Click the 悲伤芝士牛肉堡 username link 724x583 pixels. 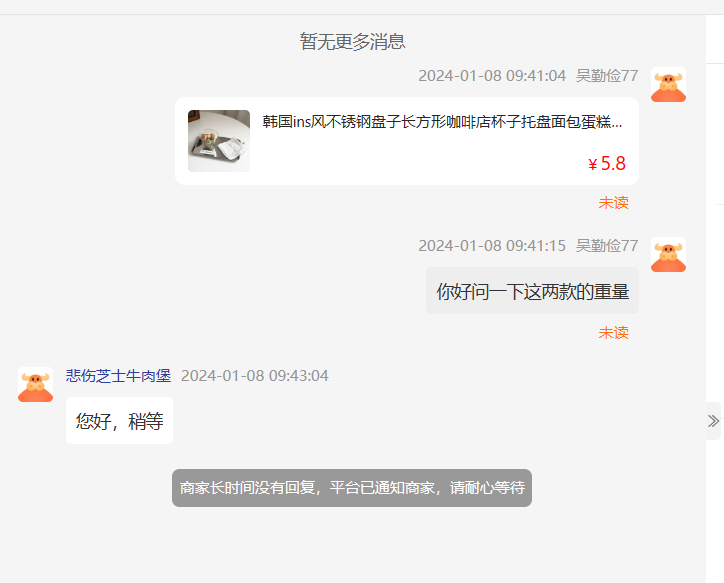(119, 376)
